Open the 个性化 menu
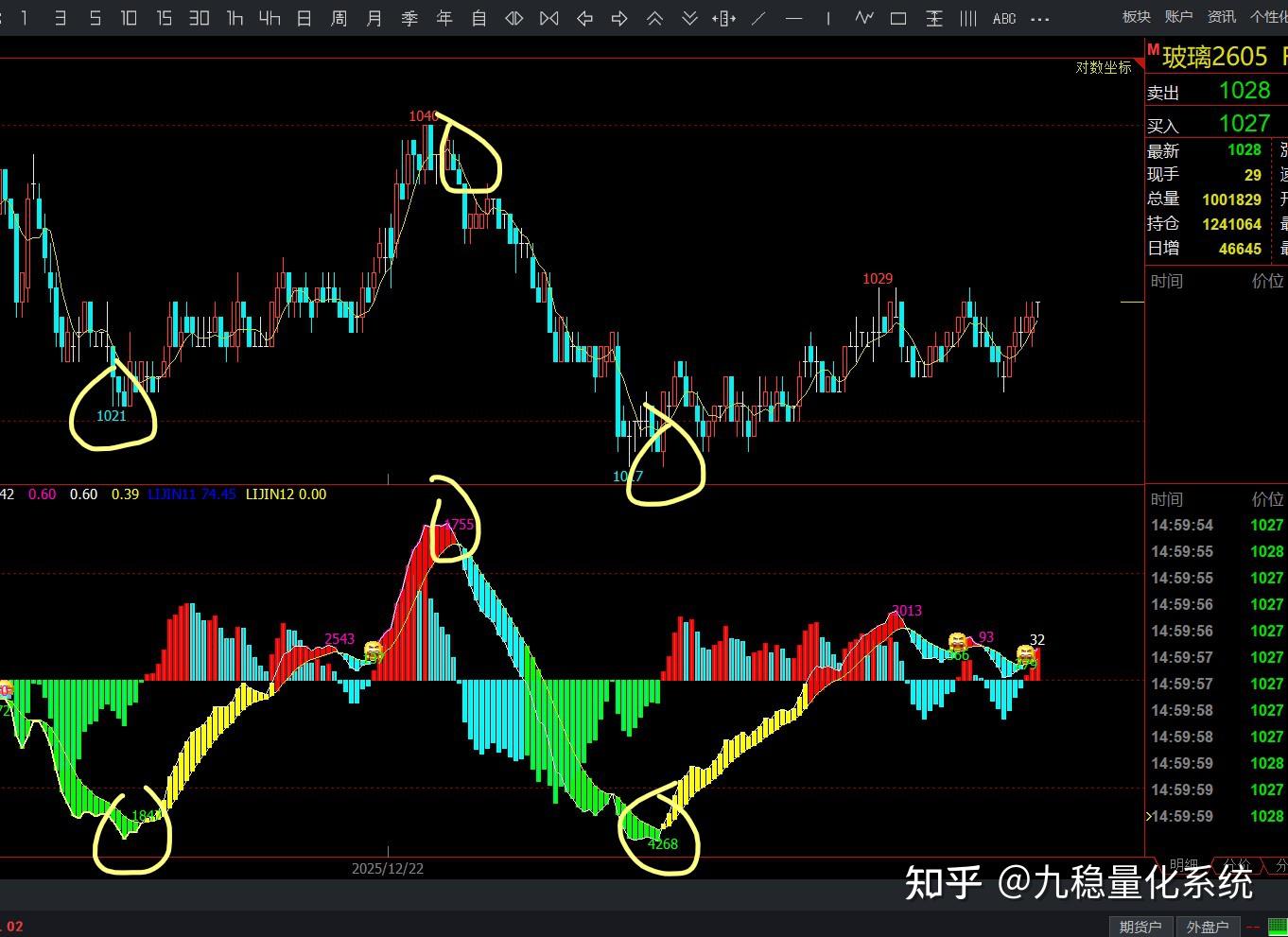Image resolution: width=1288 pixels, height=937 pixels. click(1269, 16)
